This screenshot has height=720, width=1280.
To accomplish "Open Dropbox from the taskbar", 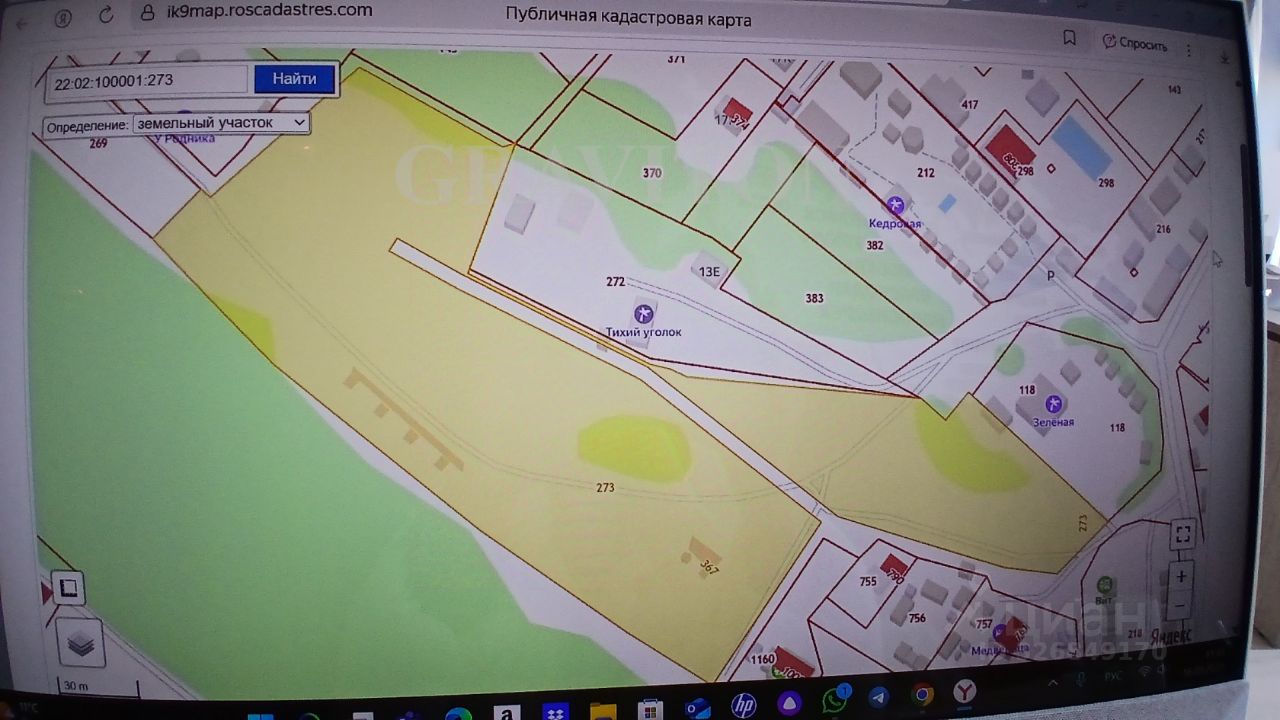I will (x=555, y=712).
